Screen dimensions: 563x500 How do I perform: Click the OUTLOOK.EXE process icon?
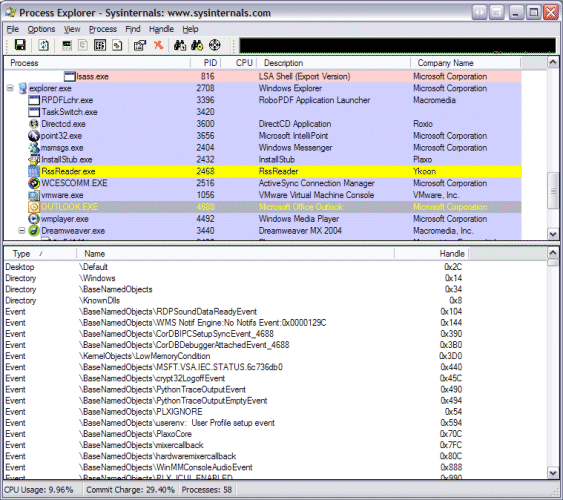[x=34, y=207]
